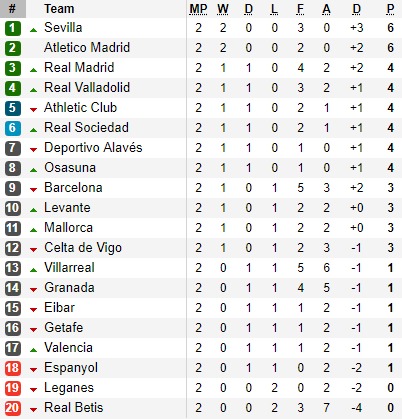Click the red down arrow beside Barcelona

33,190
